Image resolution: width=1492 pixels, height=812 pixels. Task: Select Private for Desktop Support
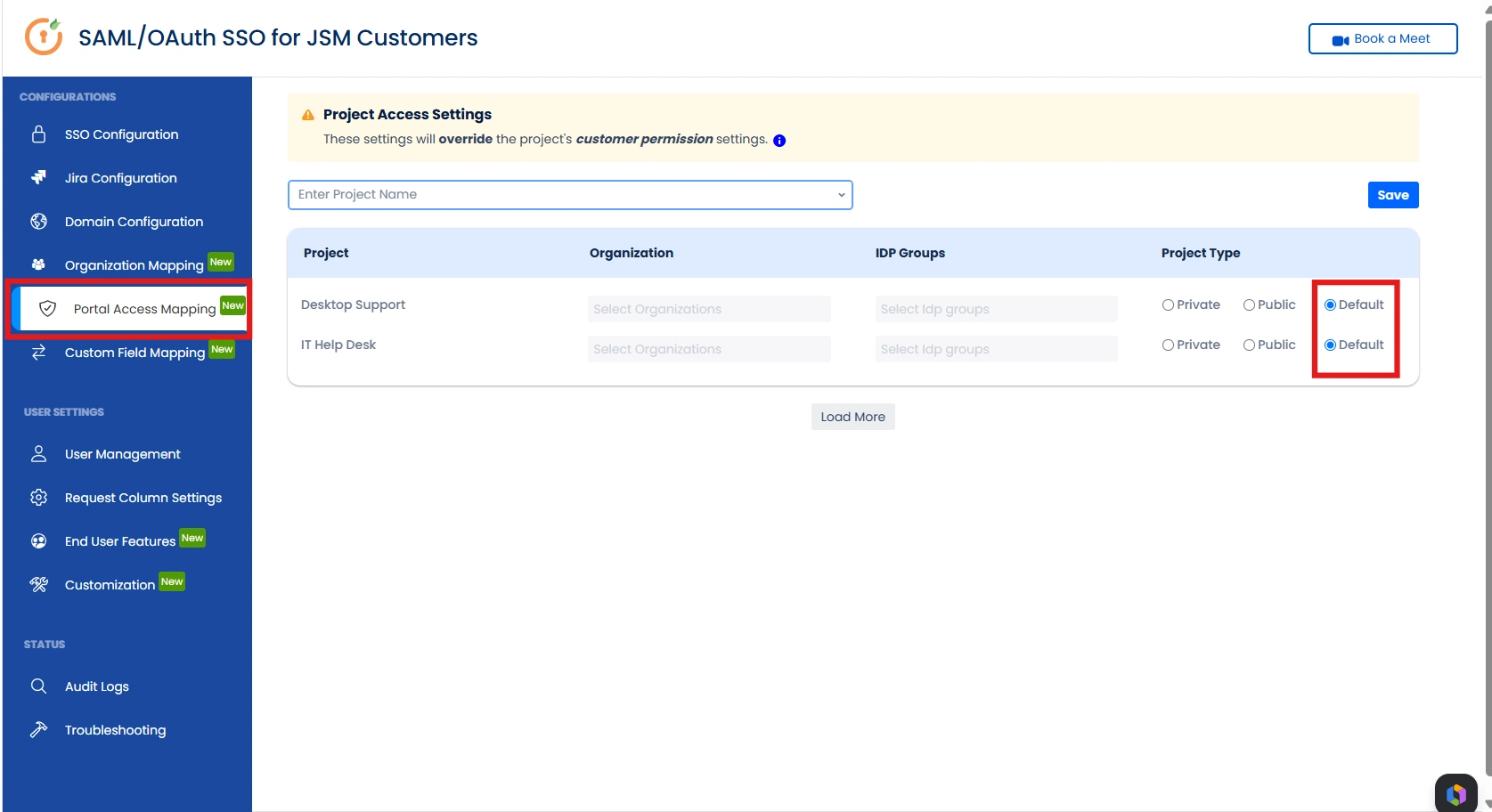(1168, 305)
